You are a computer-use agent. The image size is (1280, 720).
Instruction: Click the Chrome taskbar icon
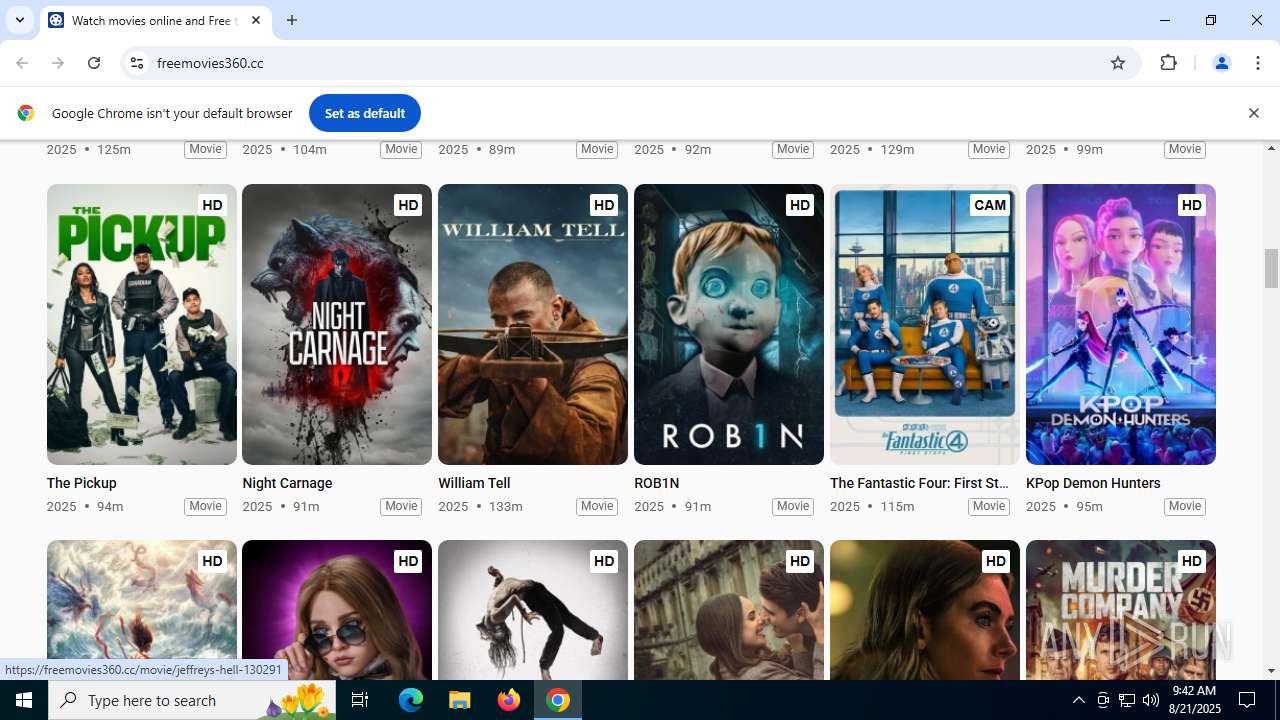tap(558, 700)
